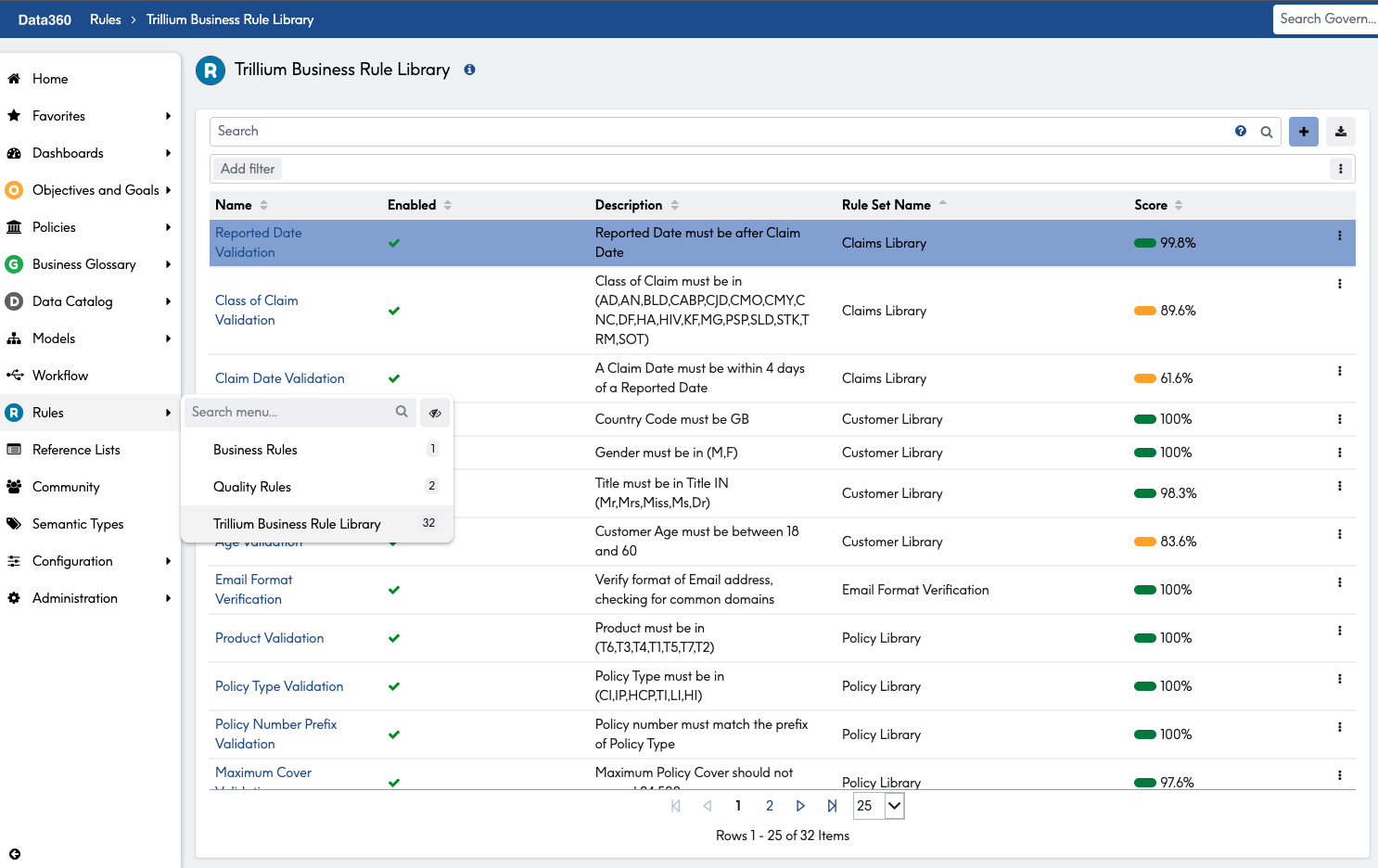
Task: Open the rows-per-page dropdown showing 25
Action: coord(878,806)
